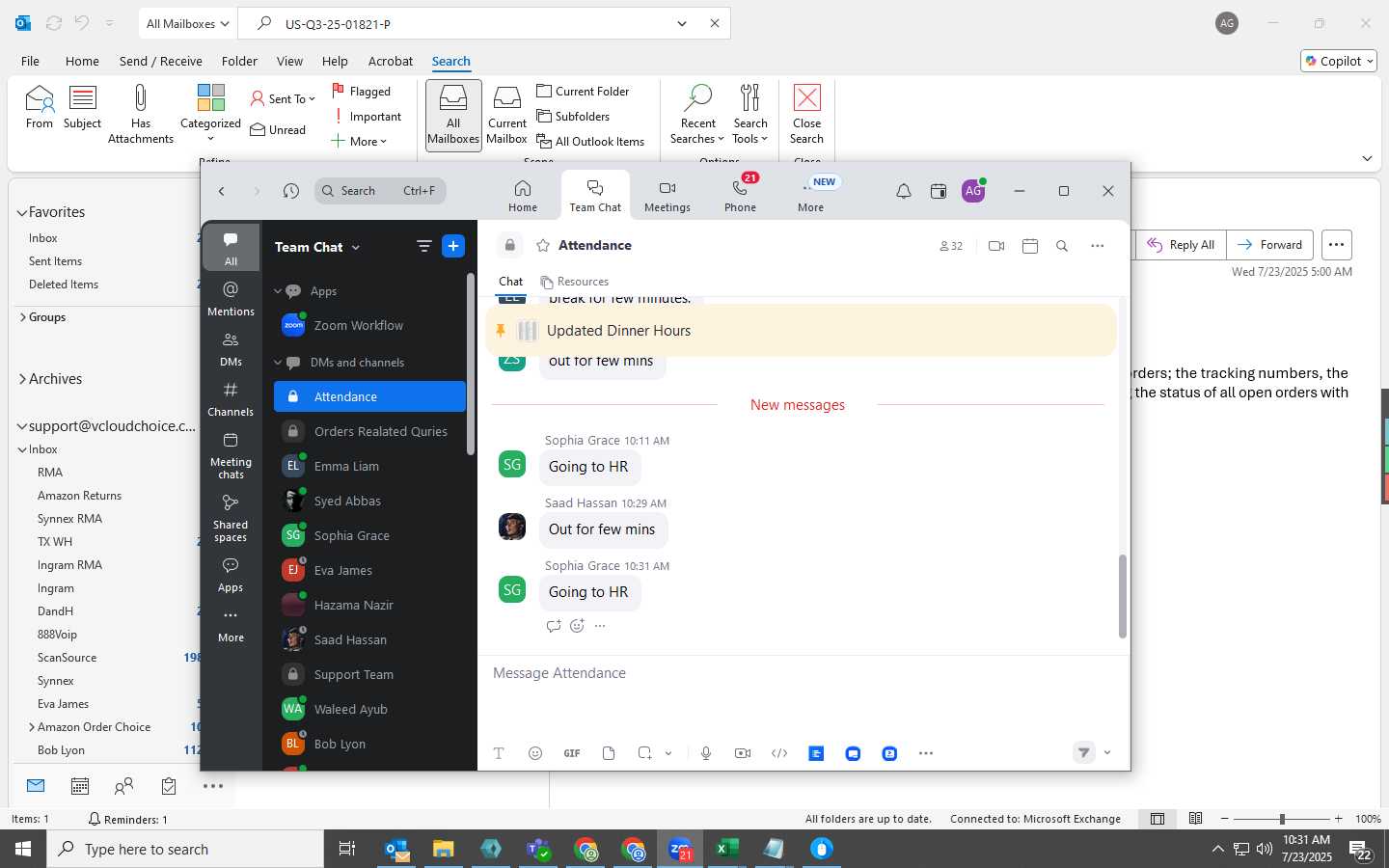The image size is (1389, 868).
Task: Switch to Zoom Phone tab
Action: point(740,196)
